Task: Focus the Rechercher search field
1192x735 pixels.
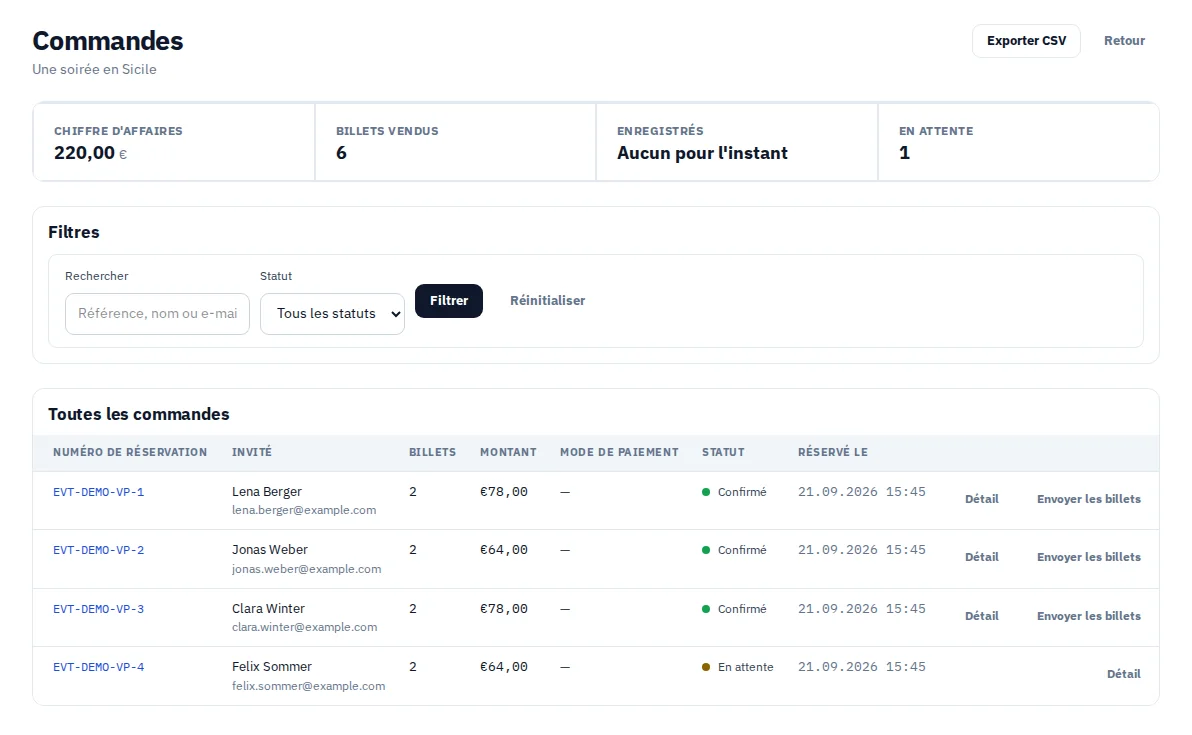Action: tap(157, 314)
